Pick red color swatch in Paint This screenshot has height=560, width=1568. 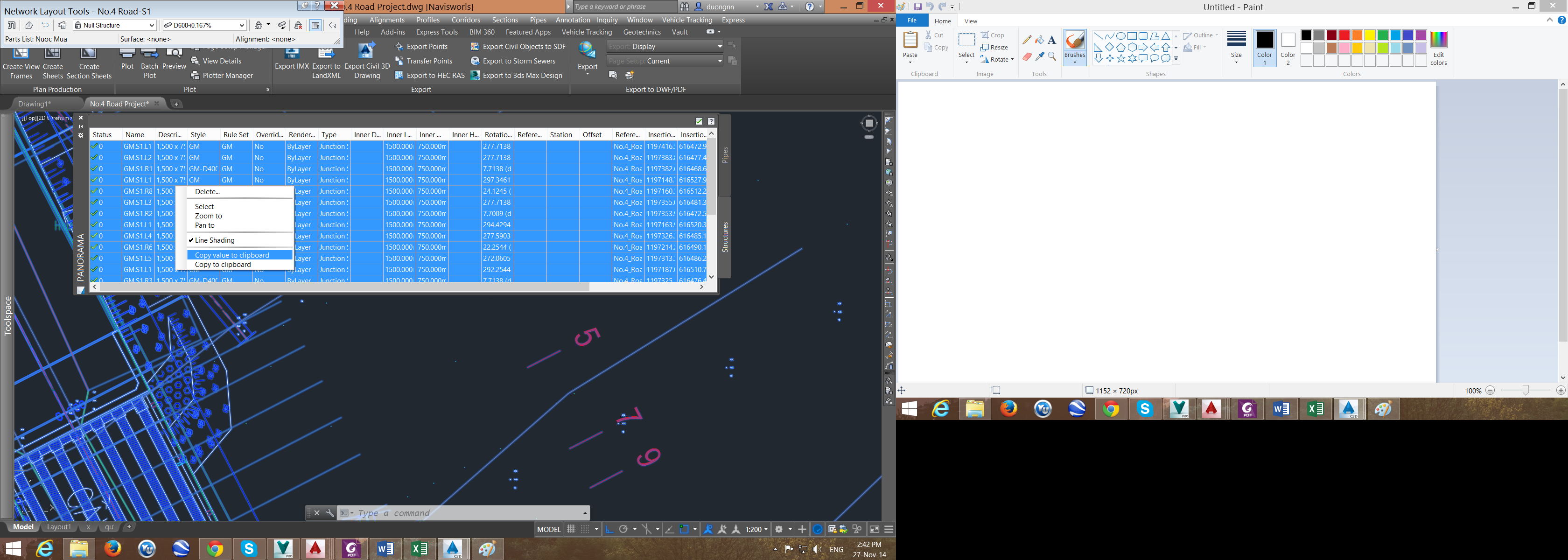[1344, 35]
